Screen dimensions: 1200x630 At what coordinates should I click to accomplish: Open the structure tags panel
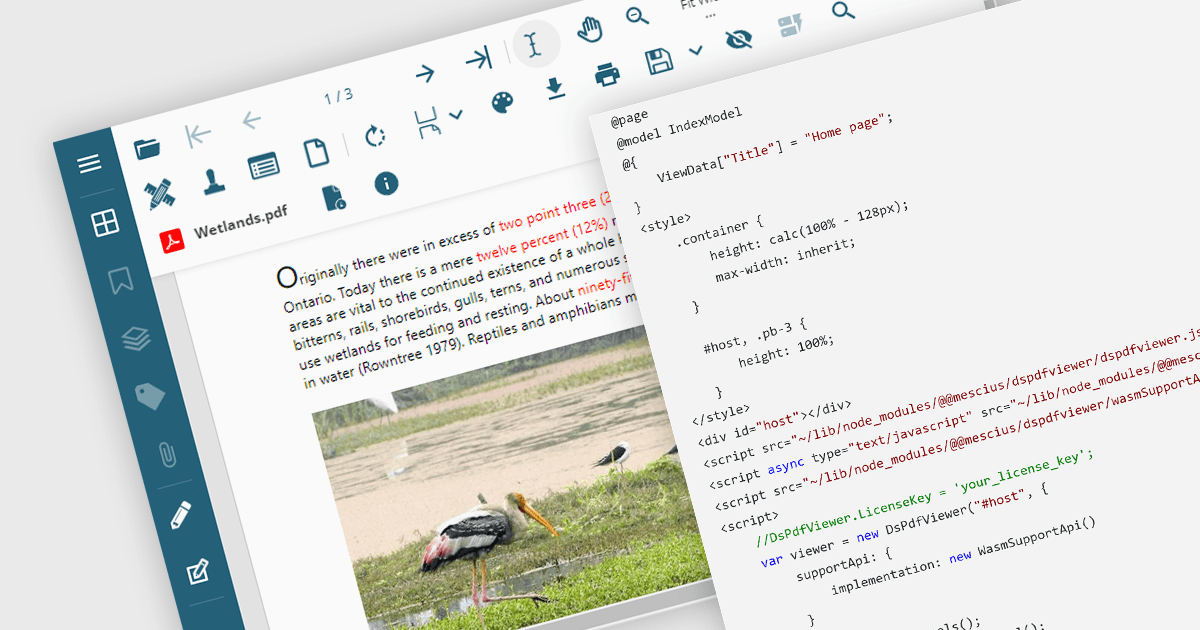pos(150,396)
